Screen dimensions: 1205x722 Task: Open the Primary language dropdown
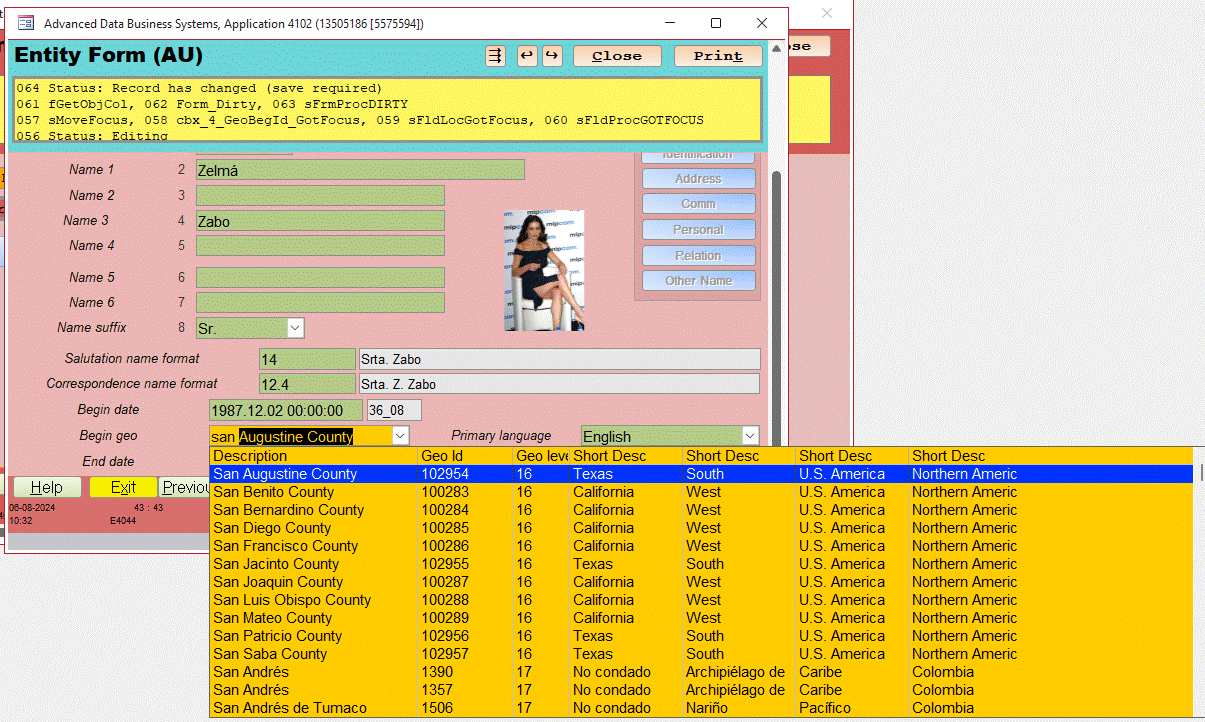click(x=748, y=435)
